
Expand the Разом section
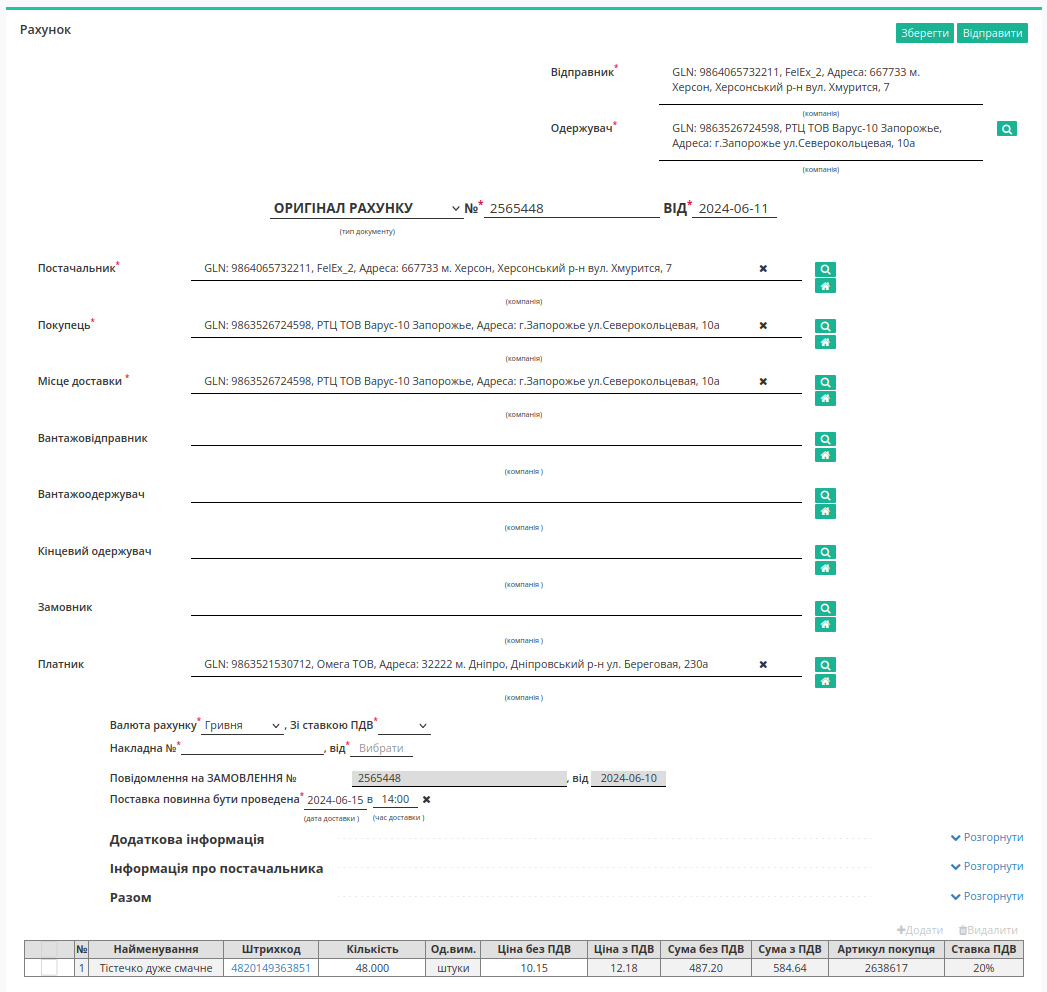pos(987,896)
